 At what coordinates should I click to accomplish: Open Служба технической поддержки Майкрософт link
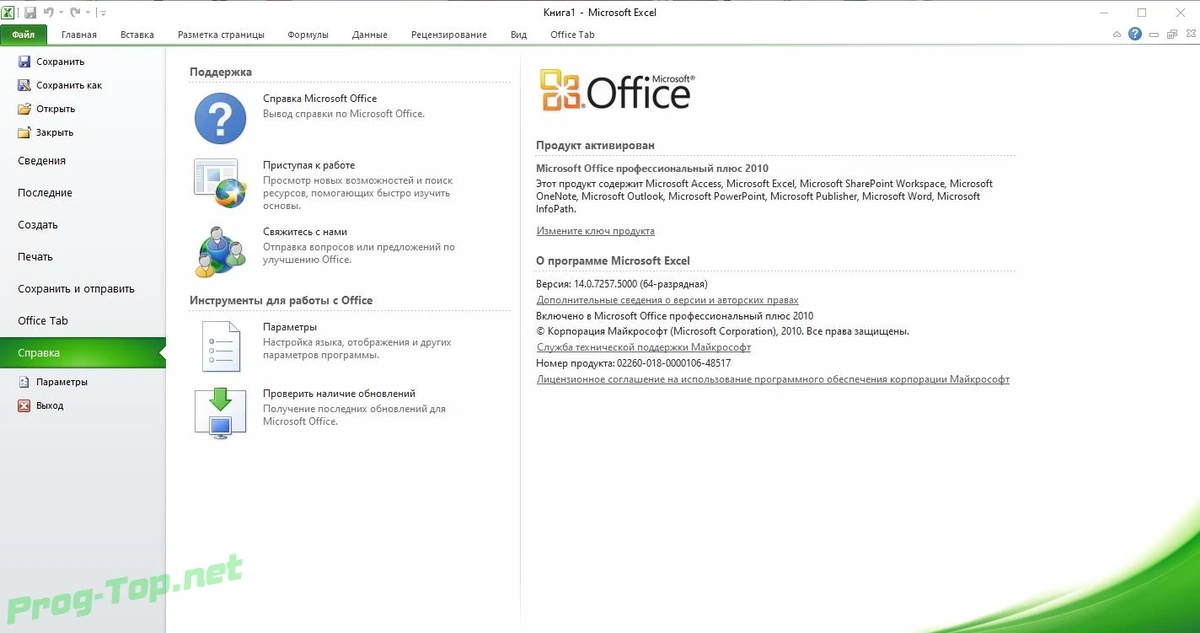pos(643,347)
